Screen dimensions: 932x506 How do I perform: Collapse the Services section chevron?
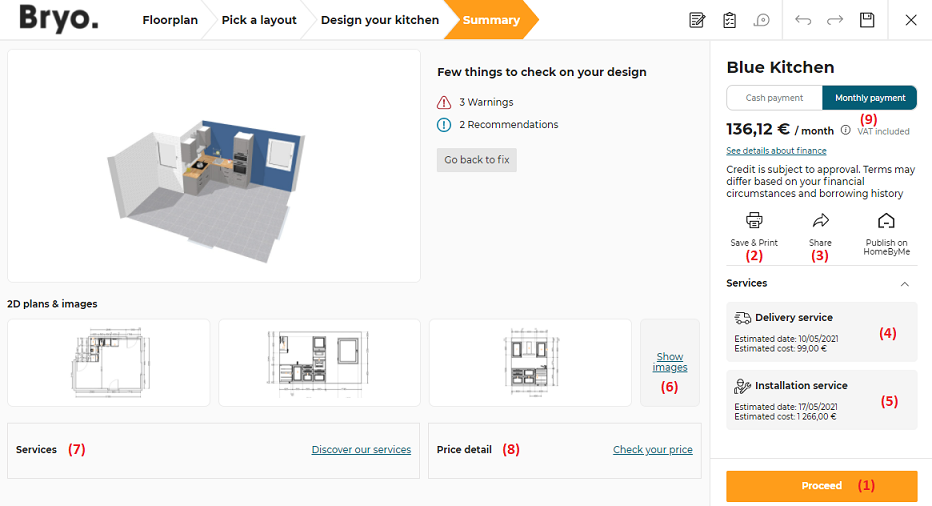[905, 284]
